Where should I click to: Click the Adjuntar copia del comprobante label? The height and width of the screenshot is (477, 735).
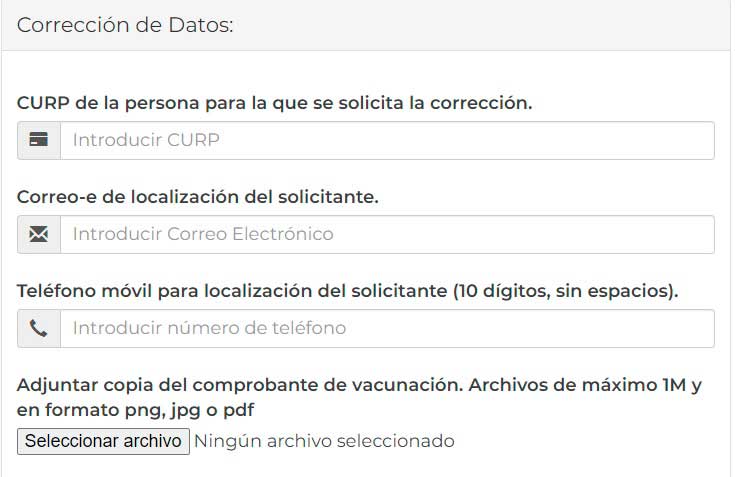[359, 397]
